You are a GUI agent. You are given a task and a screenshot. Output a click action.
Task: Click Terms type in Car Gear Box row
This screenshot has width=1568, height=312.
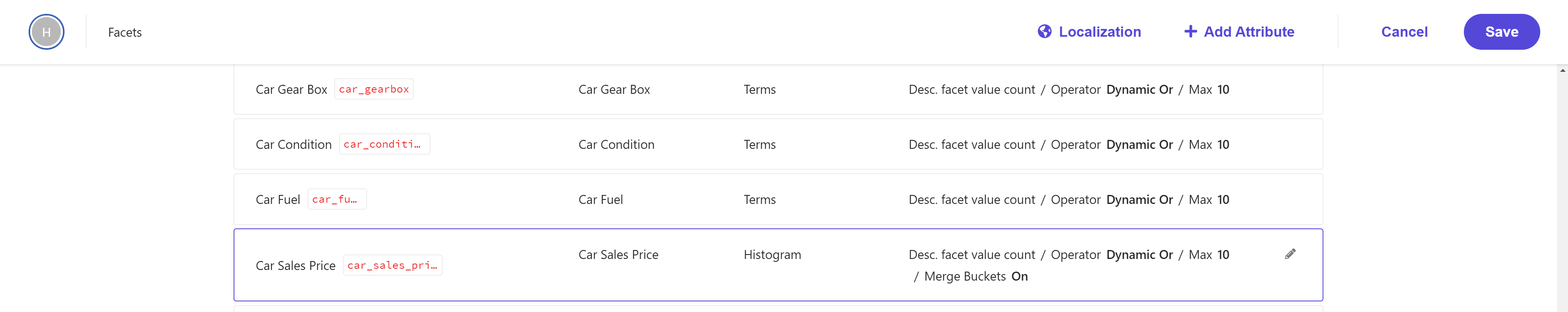coord(759,89)
